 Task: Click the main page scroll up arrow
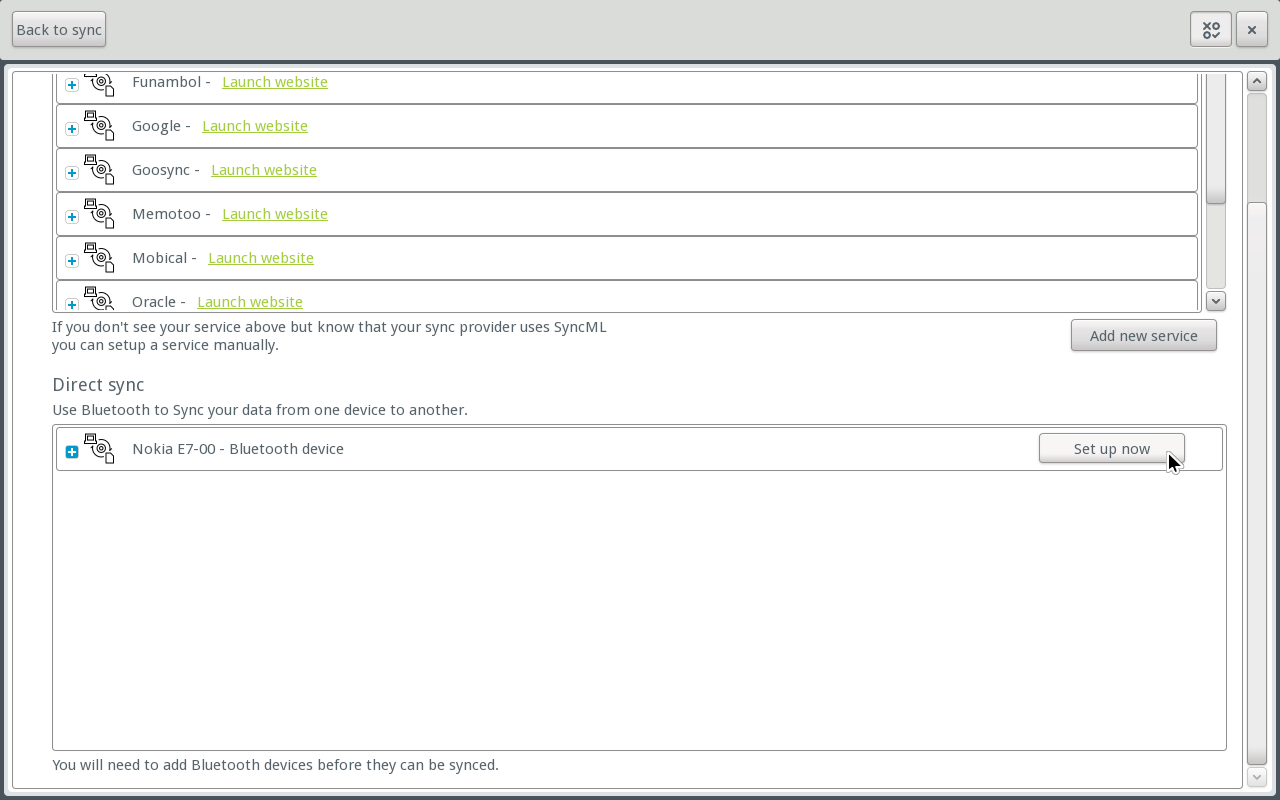(1257, 82)
